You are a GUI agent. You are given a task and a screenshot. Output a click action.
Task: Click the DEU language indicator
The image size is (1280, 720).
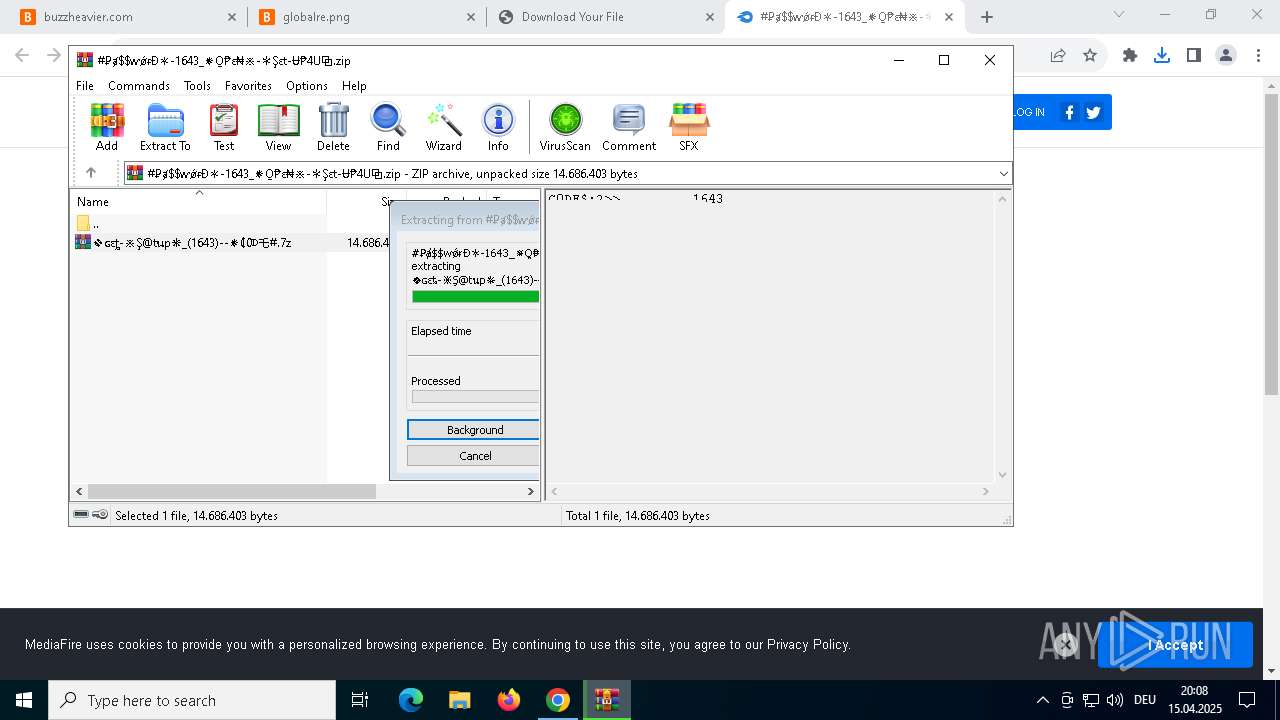pos(1145,700)
